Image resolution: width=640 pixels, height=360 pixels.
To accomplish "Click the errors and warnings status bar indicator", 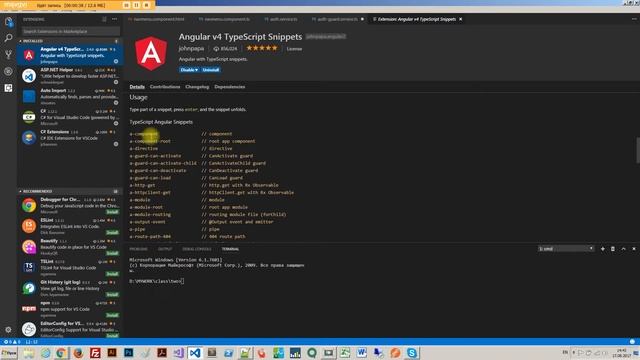I will [11, 342].
